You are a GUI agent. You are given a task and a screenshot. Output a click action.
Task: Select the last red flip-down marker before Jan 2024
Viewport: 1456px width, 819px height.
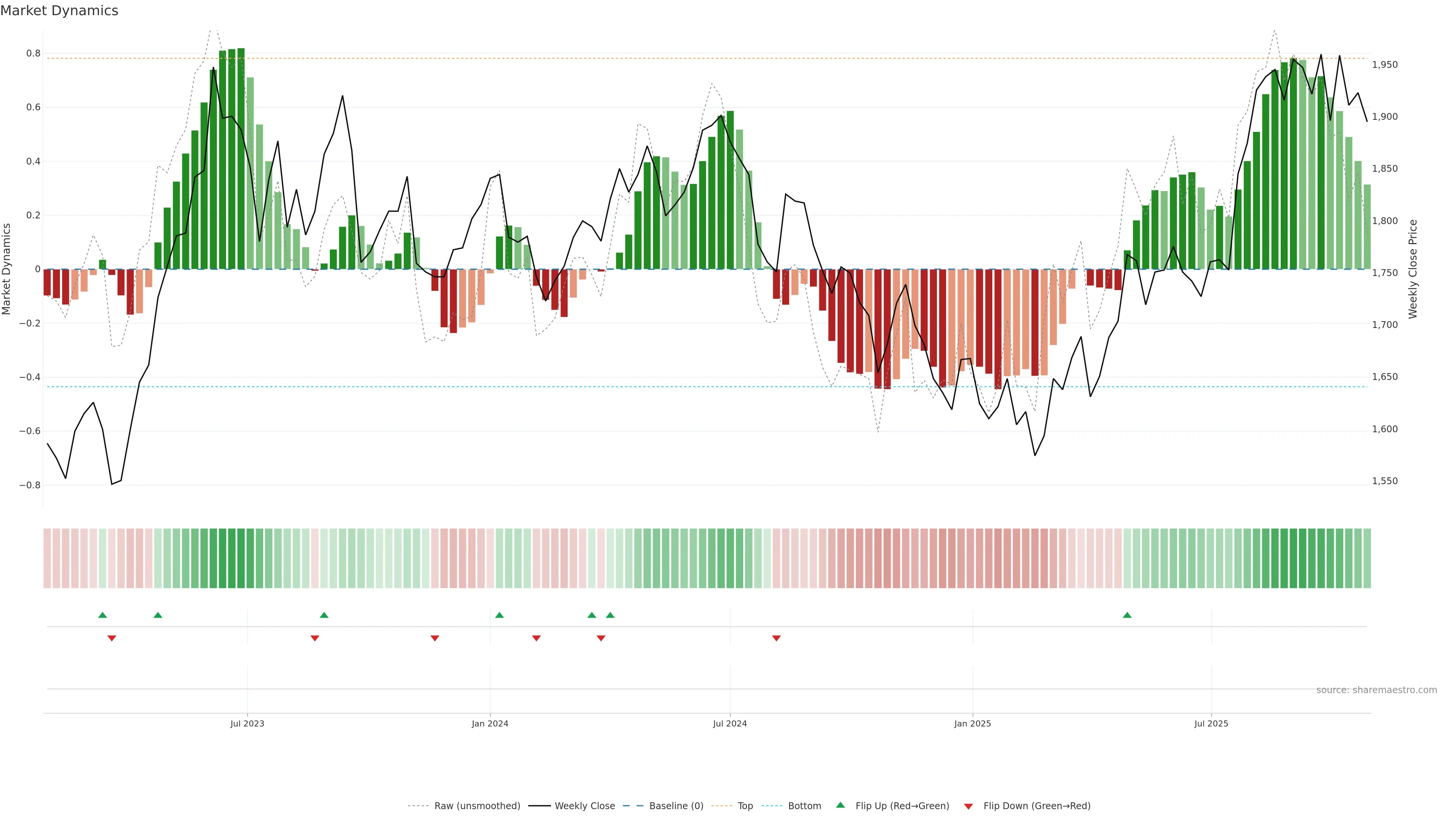(435, 638)
